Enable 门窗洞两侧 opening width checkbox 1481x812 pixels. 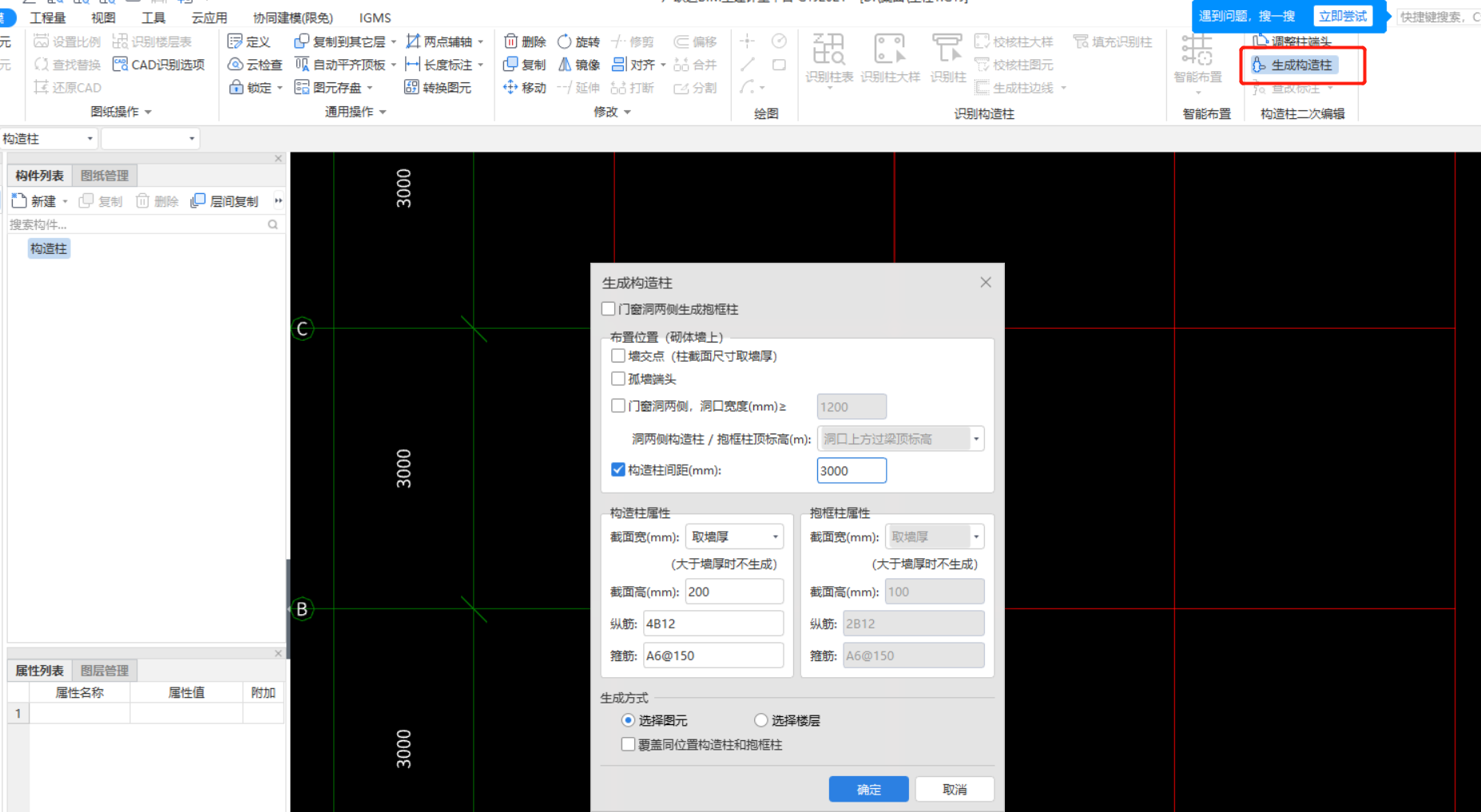pos(618,406)
